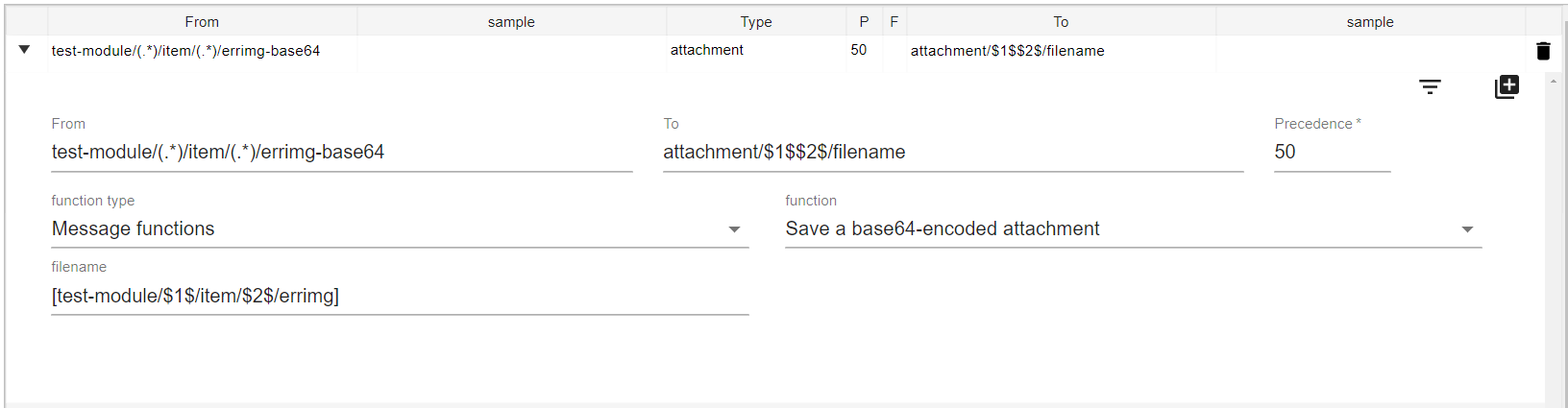The height and width of the screenshot is (408, 1568).
Task: Select the row's 'attachment' type cell
Action: (x=707, y=50)
